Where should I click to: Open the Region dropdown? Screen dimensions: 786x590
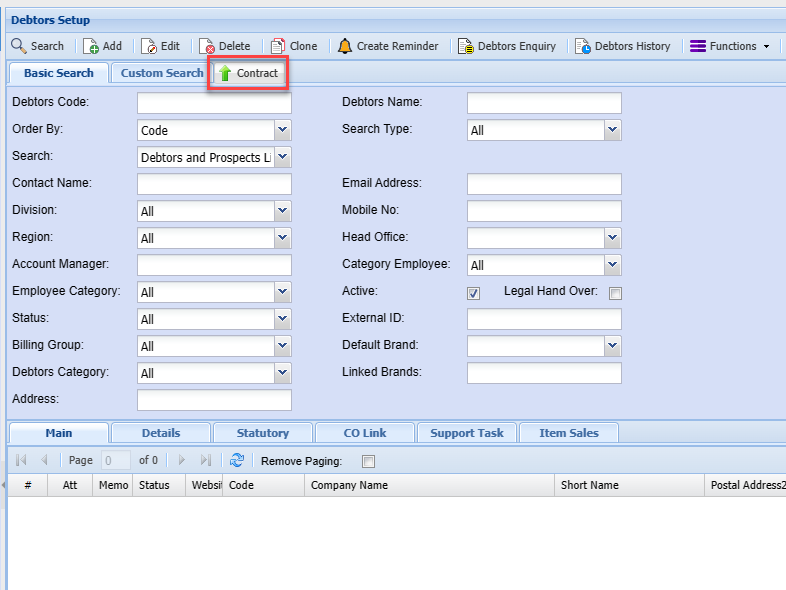283,238
